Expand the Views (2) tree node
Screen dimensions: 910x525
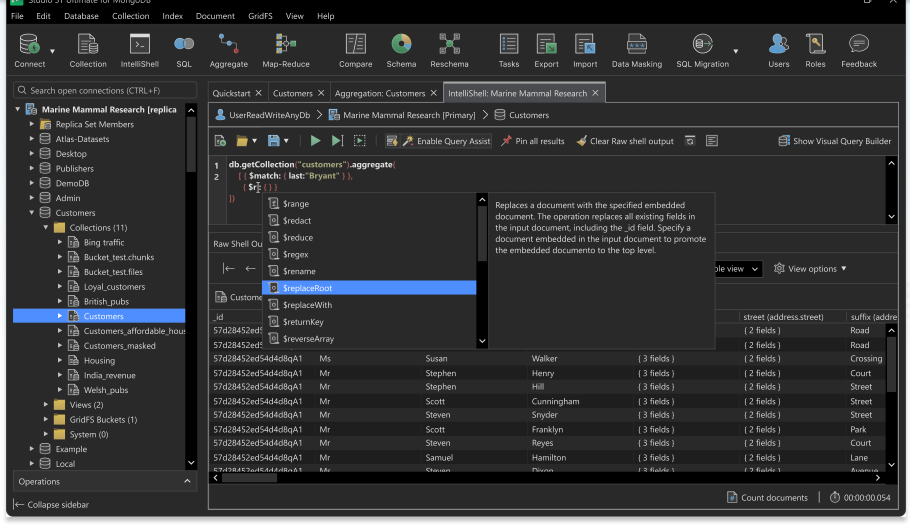[x=46, y=405]
